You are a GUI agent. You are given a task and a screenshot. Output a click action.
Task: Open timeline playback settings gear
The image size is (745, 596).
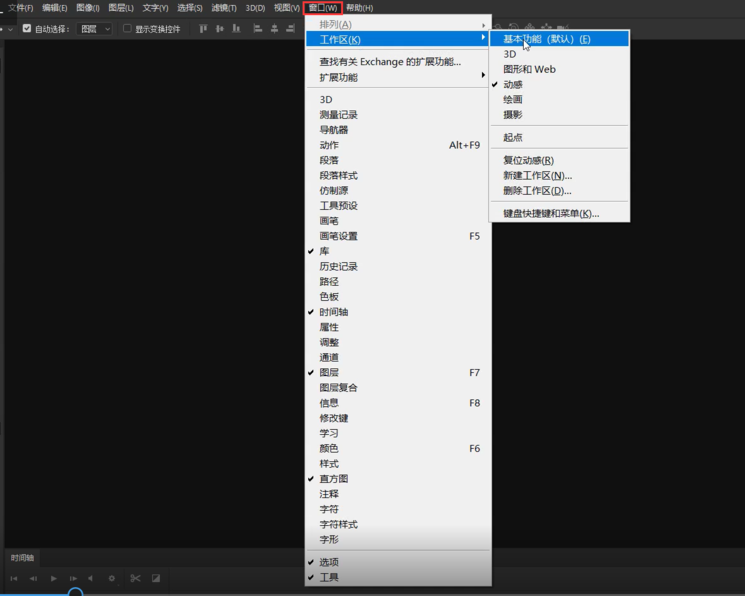click(111, 578)
